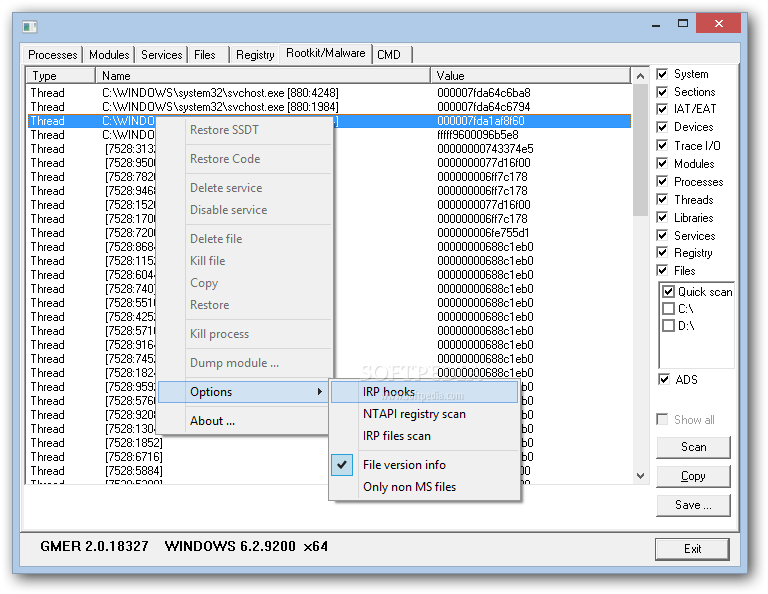
Task: Toggle the Files scan checkbox
Action: point(662,270)
